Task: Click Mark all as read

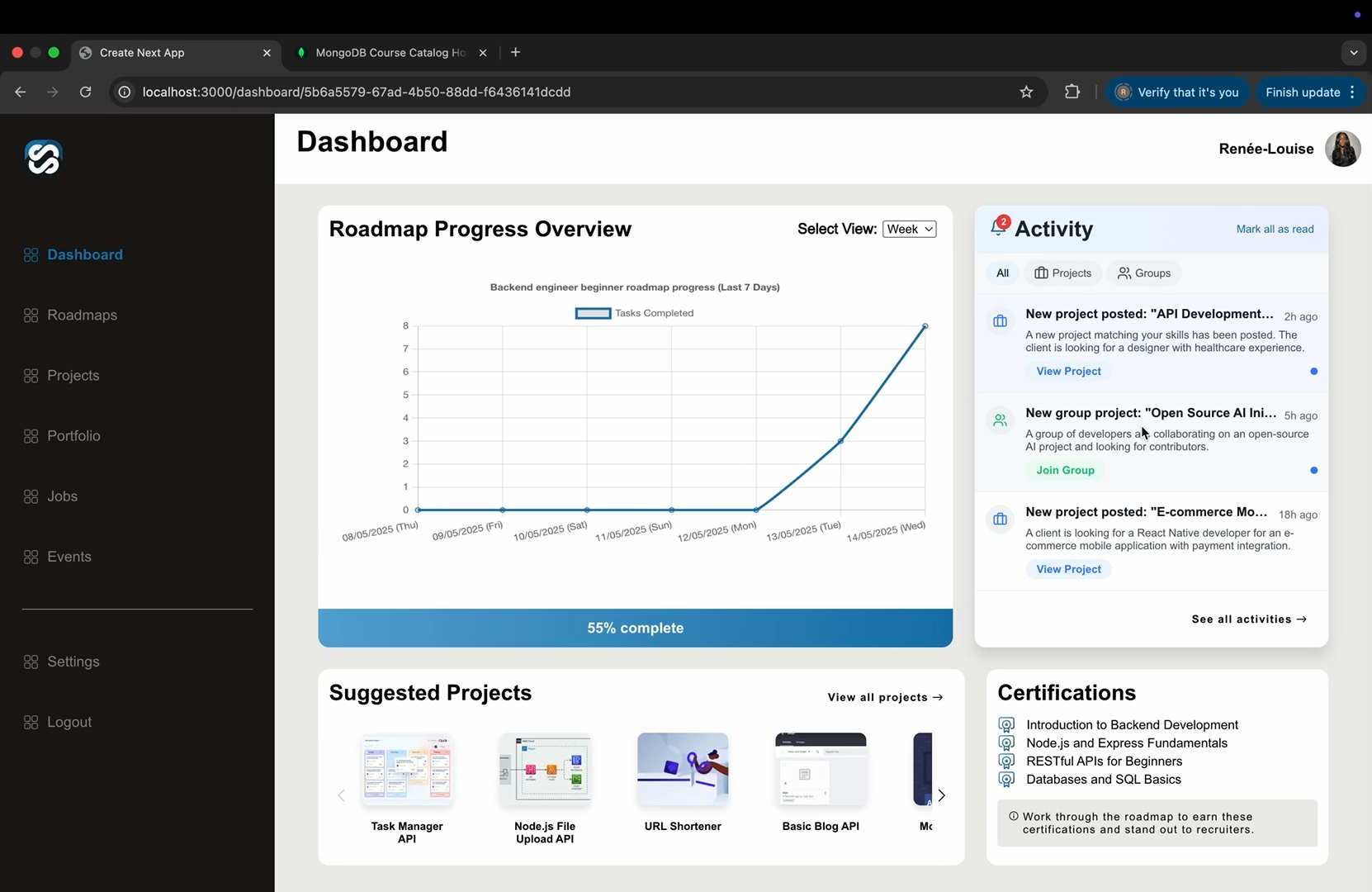Action: pyautogui.click(x=1275, y=229)
